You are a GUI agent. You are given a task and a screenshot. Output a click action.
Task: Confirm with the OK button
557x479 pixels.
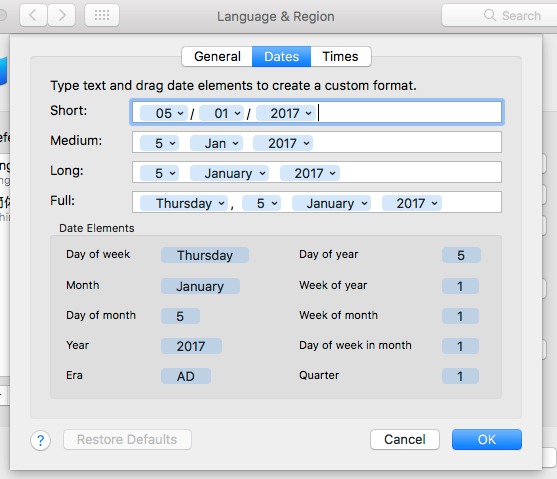(487, 440)
